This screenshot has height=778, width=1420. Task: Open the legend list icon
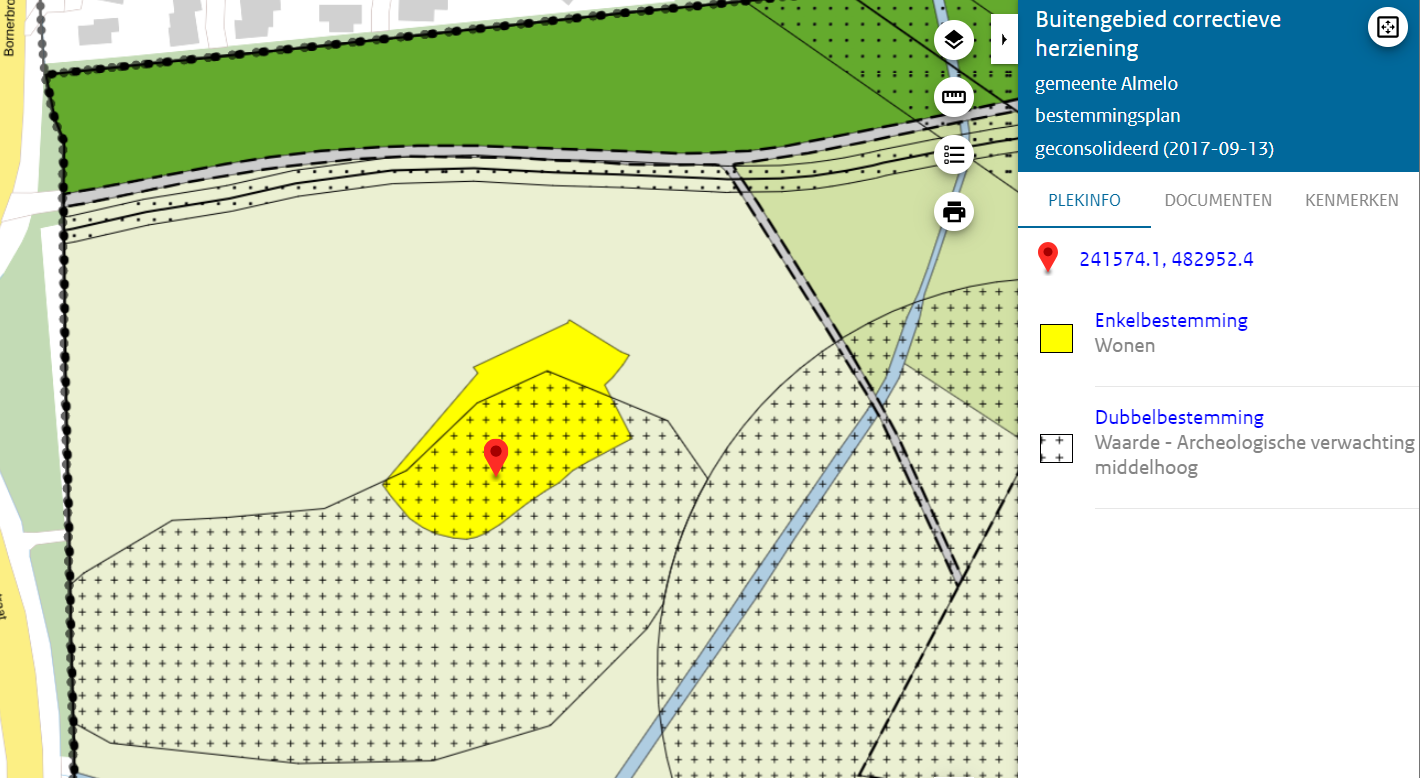click(x=954, y=155)
